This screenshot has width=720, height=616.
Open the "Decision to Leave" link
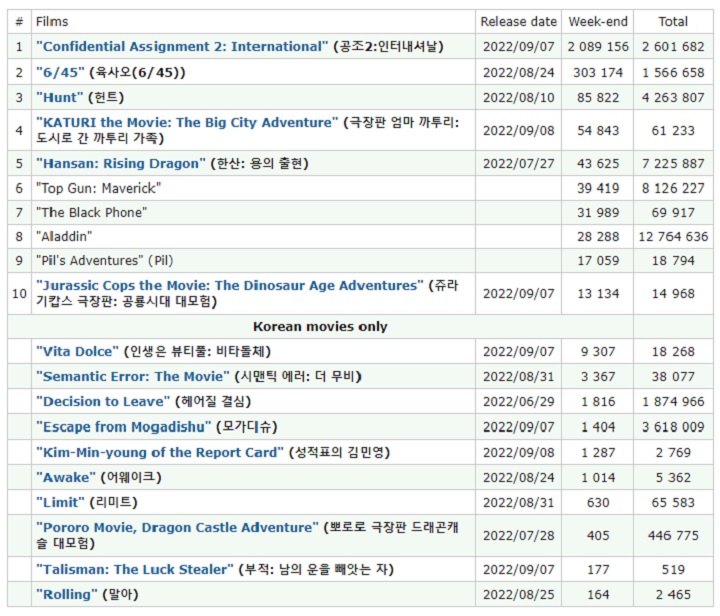[x=103, y=402]
